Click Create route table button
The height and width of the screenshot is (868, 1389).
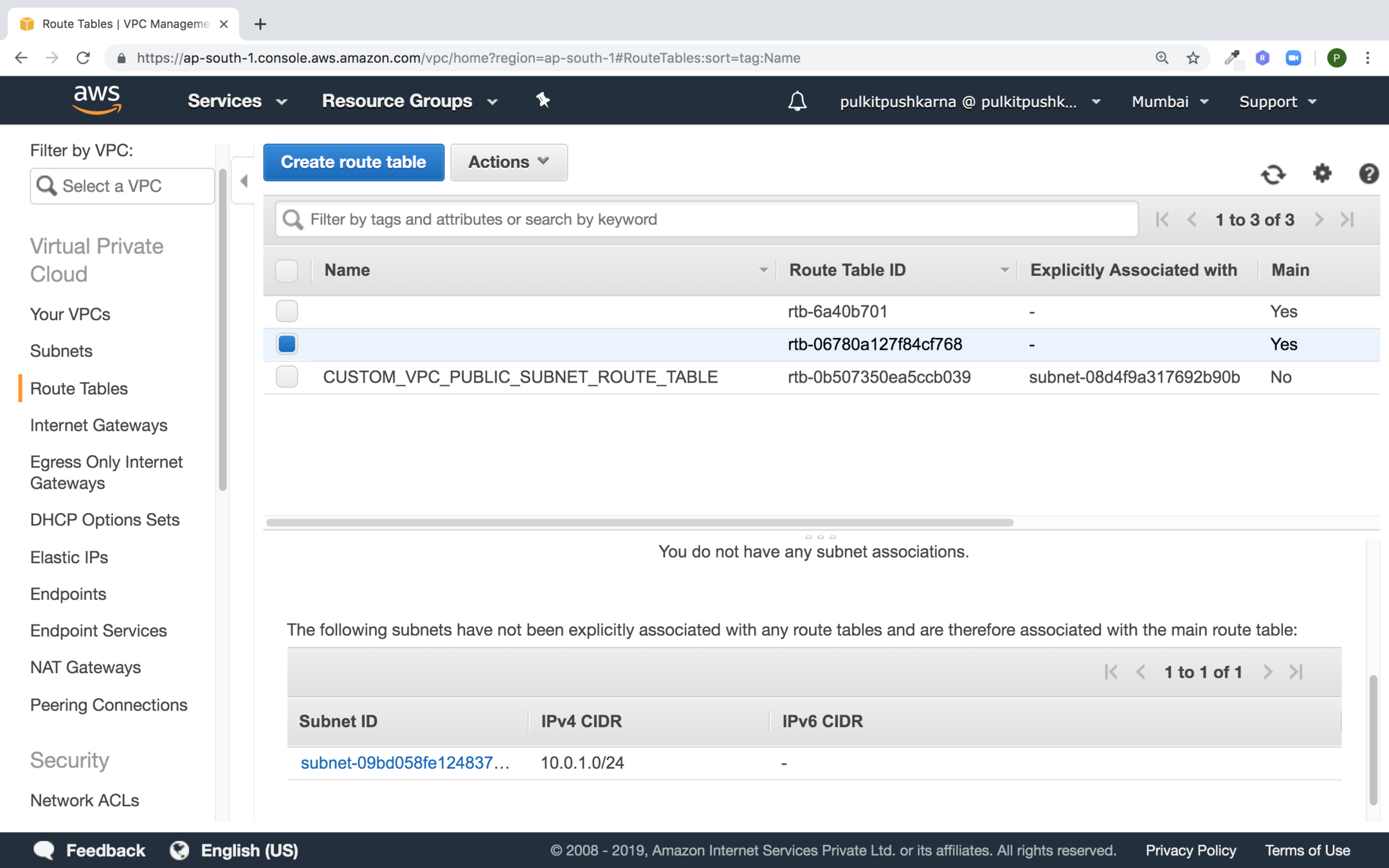point(353,162)
